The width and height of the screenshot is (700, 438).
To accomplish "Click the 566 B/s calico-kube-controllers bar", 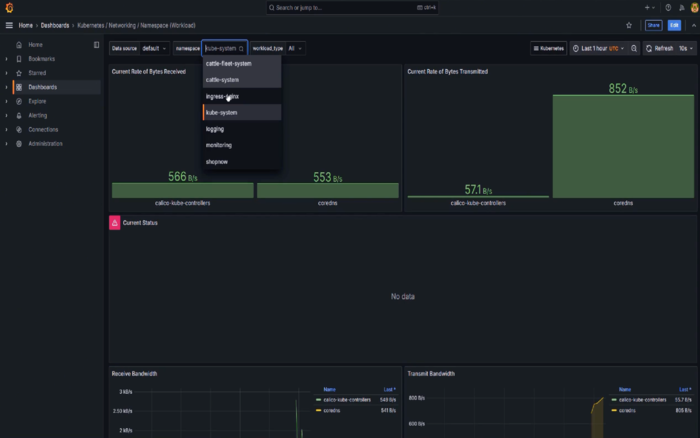I will (183, 190).
